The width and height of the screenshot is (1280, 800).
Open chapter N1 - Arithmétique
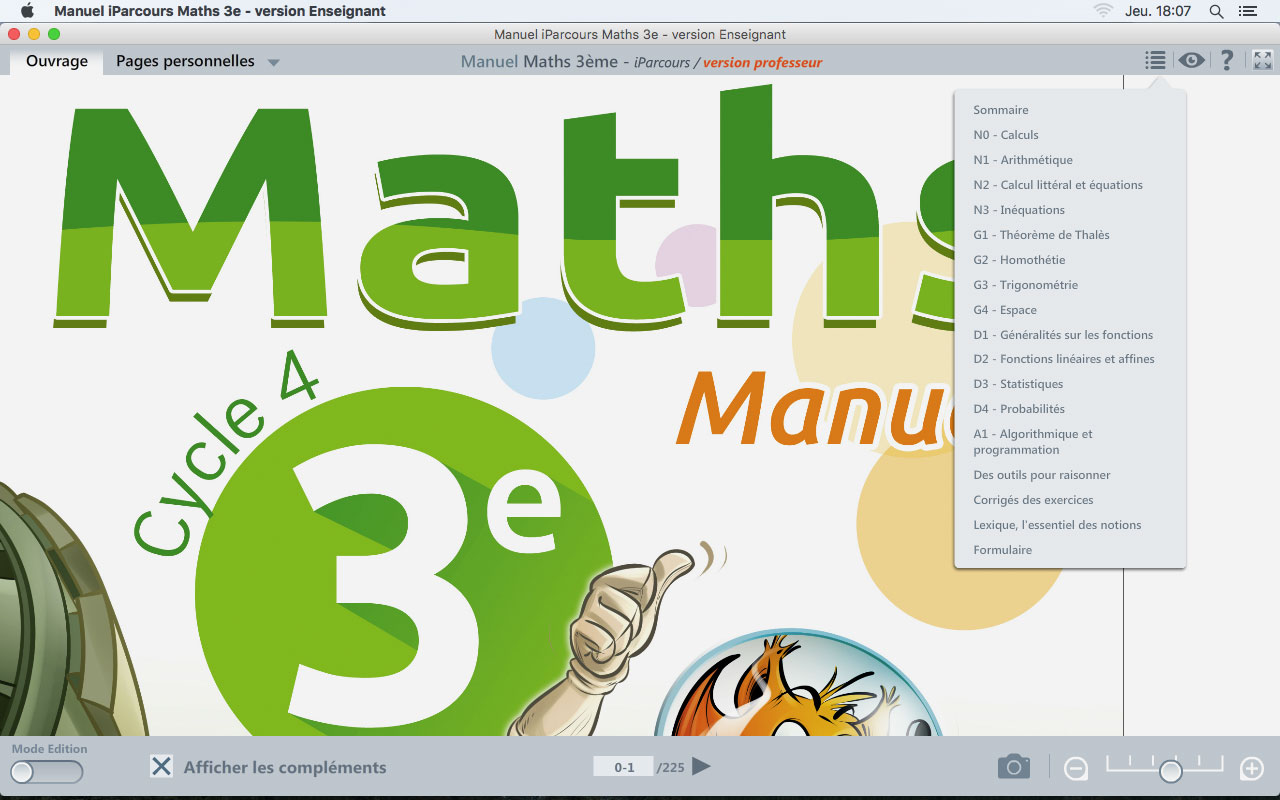(1023, 160)
